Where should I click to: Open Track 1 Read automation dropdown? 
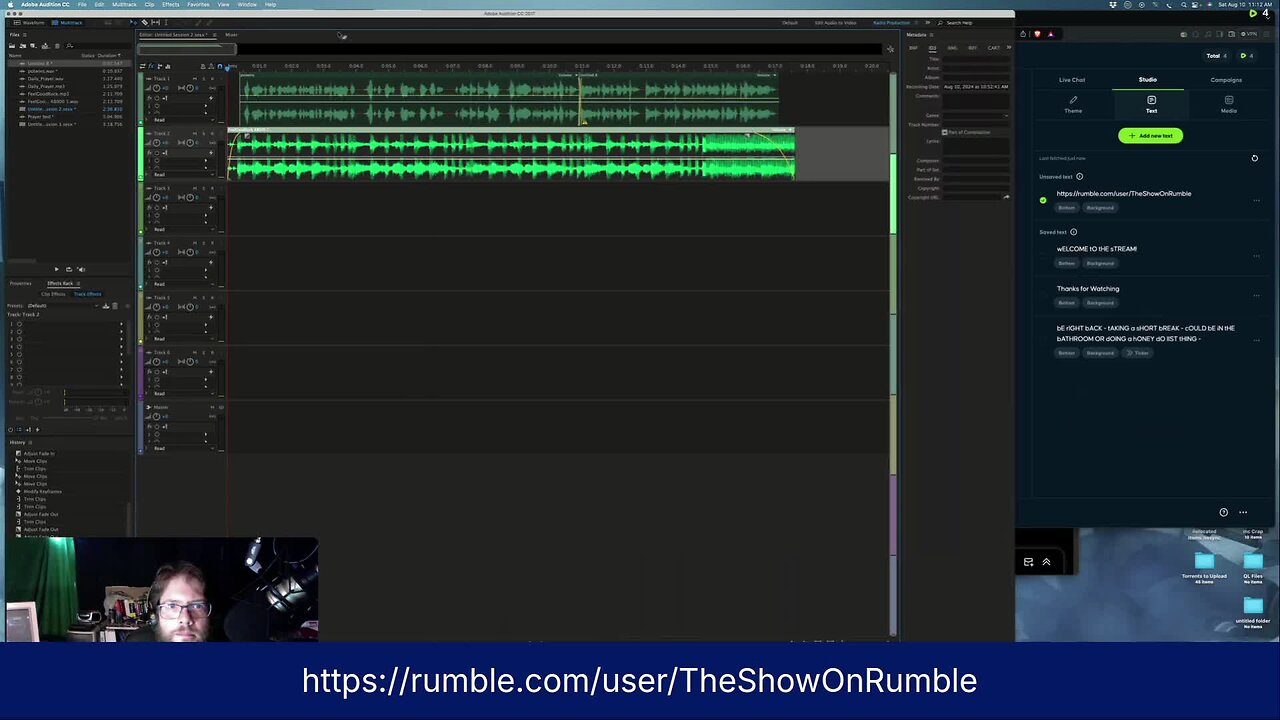point(184,119)
